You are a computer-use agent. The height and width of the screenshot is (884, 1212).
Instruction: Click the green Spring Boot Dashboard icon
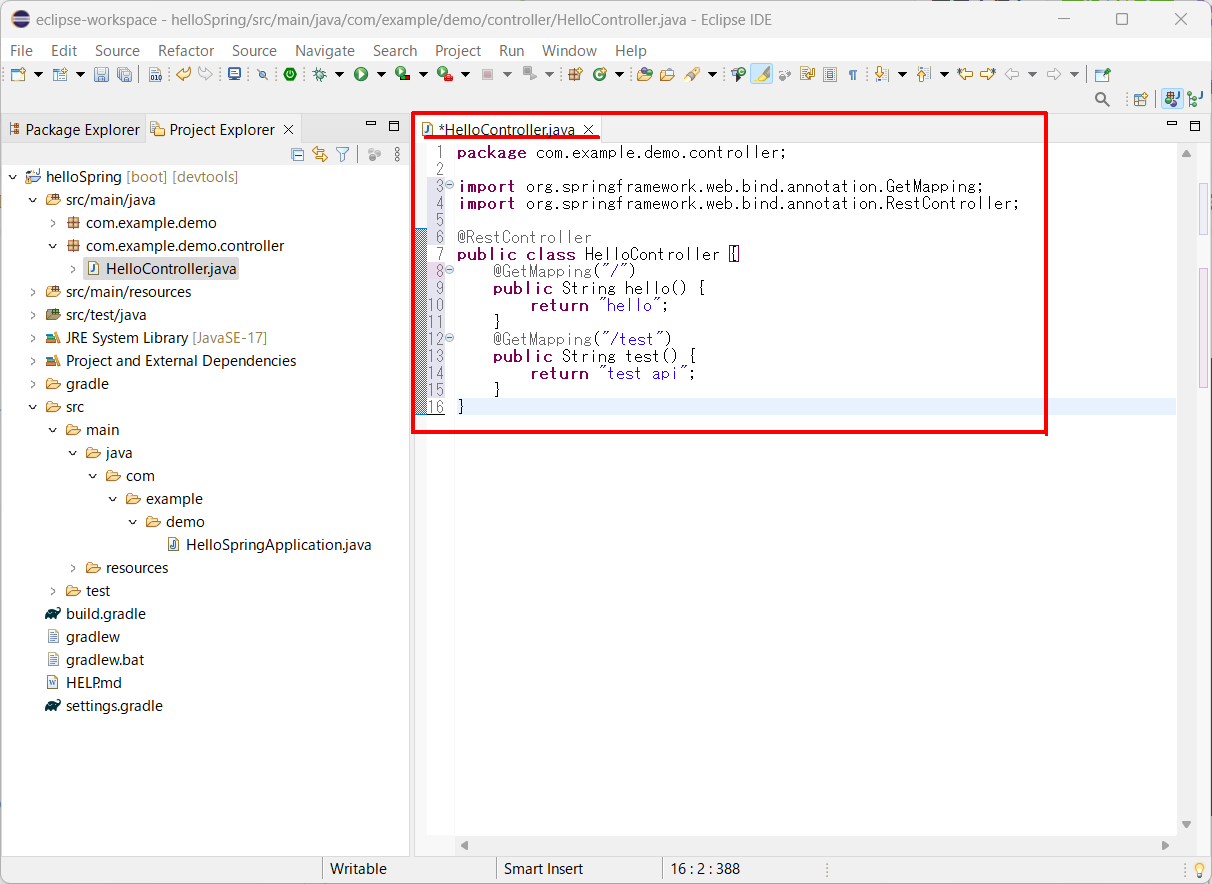(290, 74)
